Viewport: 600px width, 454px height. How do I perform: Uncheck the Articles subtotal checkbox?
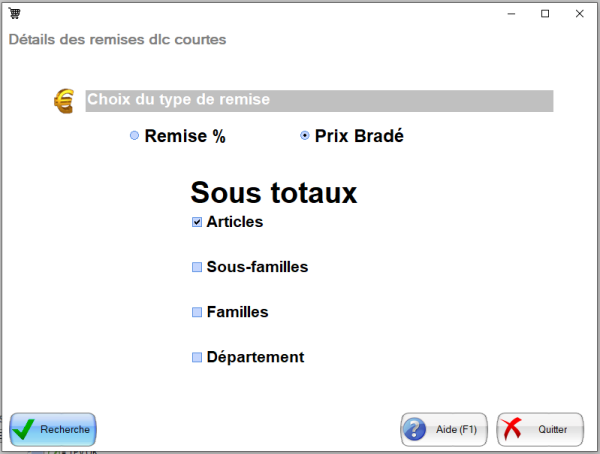coord(197,222)
